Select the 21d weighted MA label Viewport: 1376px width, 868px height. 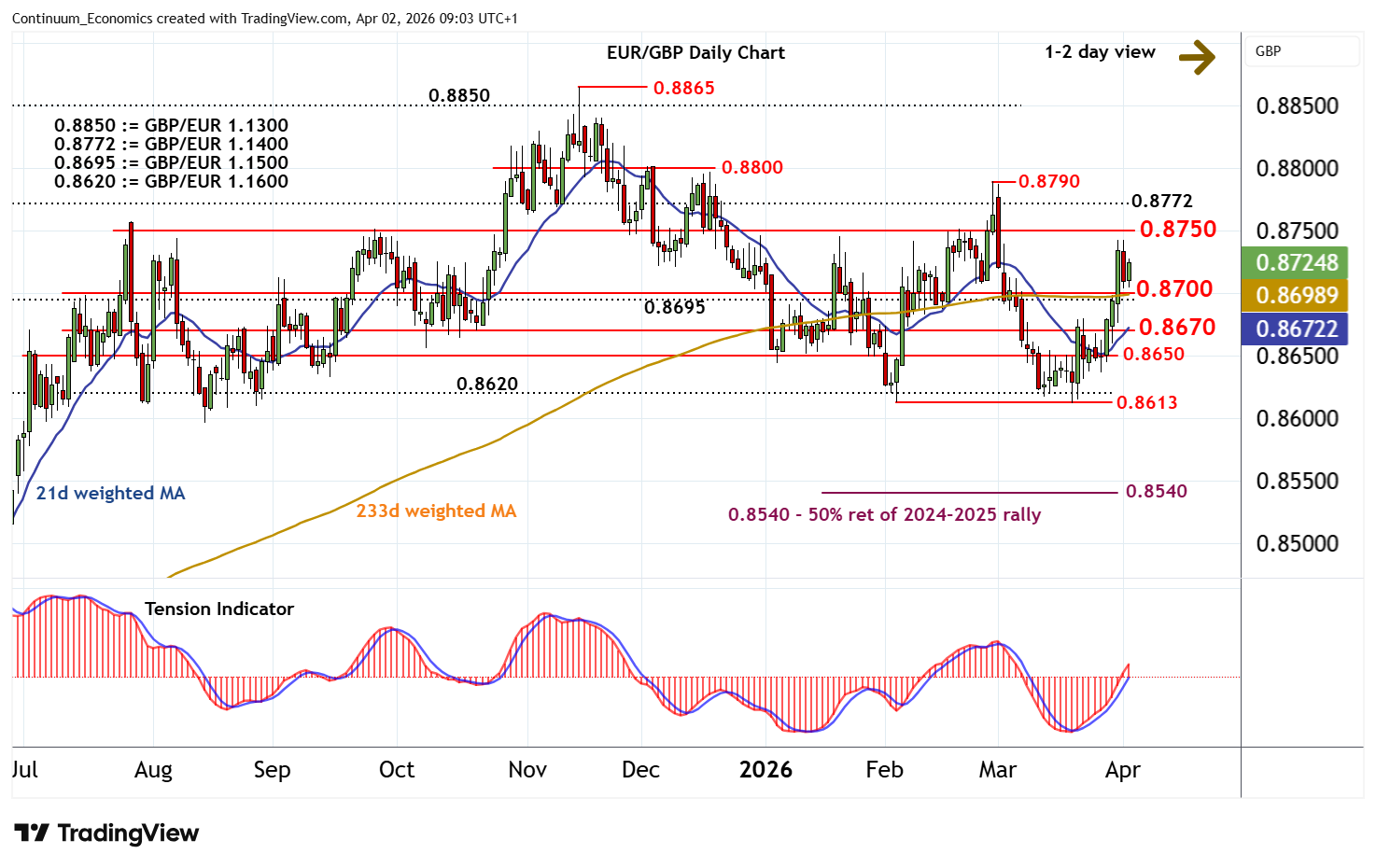[110, 494]
